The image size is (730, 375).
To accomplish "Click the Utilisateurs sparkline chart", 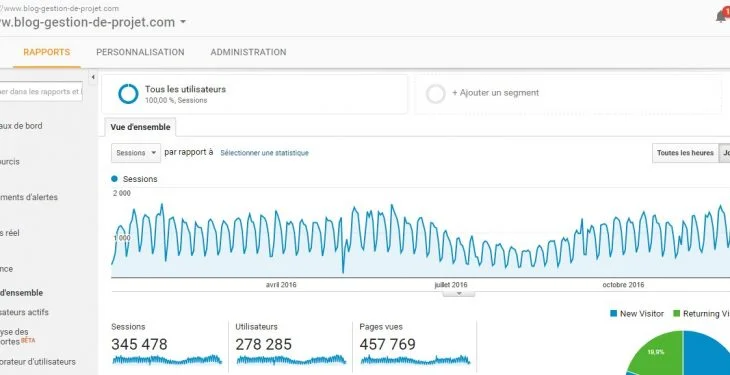I will (x=291, y=360).
